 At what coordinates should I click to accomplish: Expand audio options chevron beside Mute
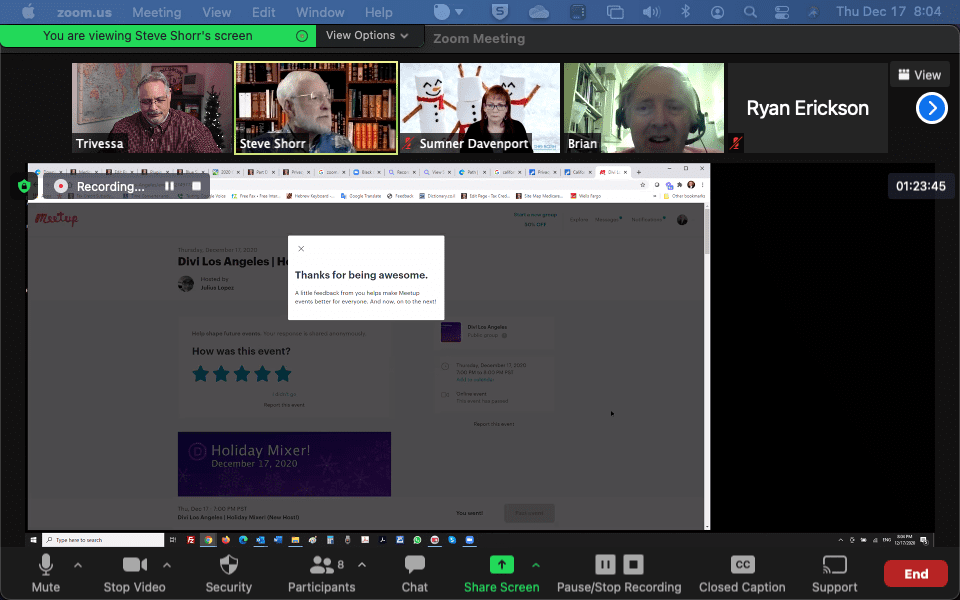tap(78, 565)
